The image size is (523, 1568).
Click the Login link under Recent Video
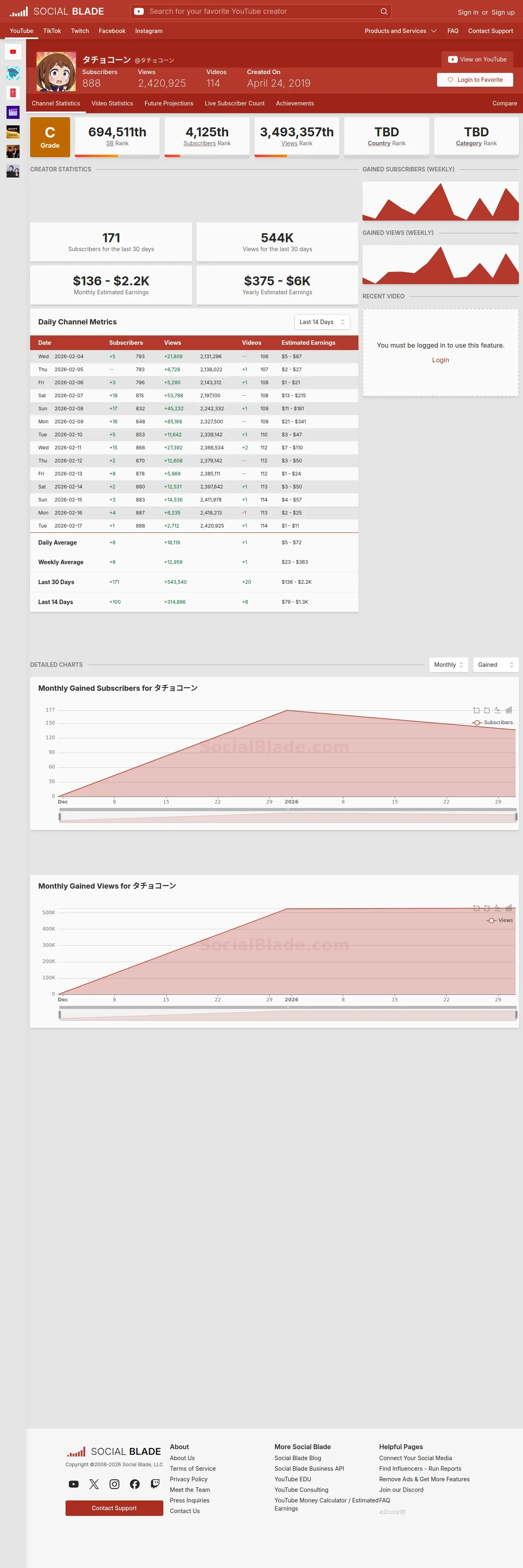[x=441, y=360]
